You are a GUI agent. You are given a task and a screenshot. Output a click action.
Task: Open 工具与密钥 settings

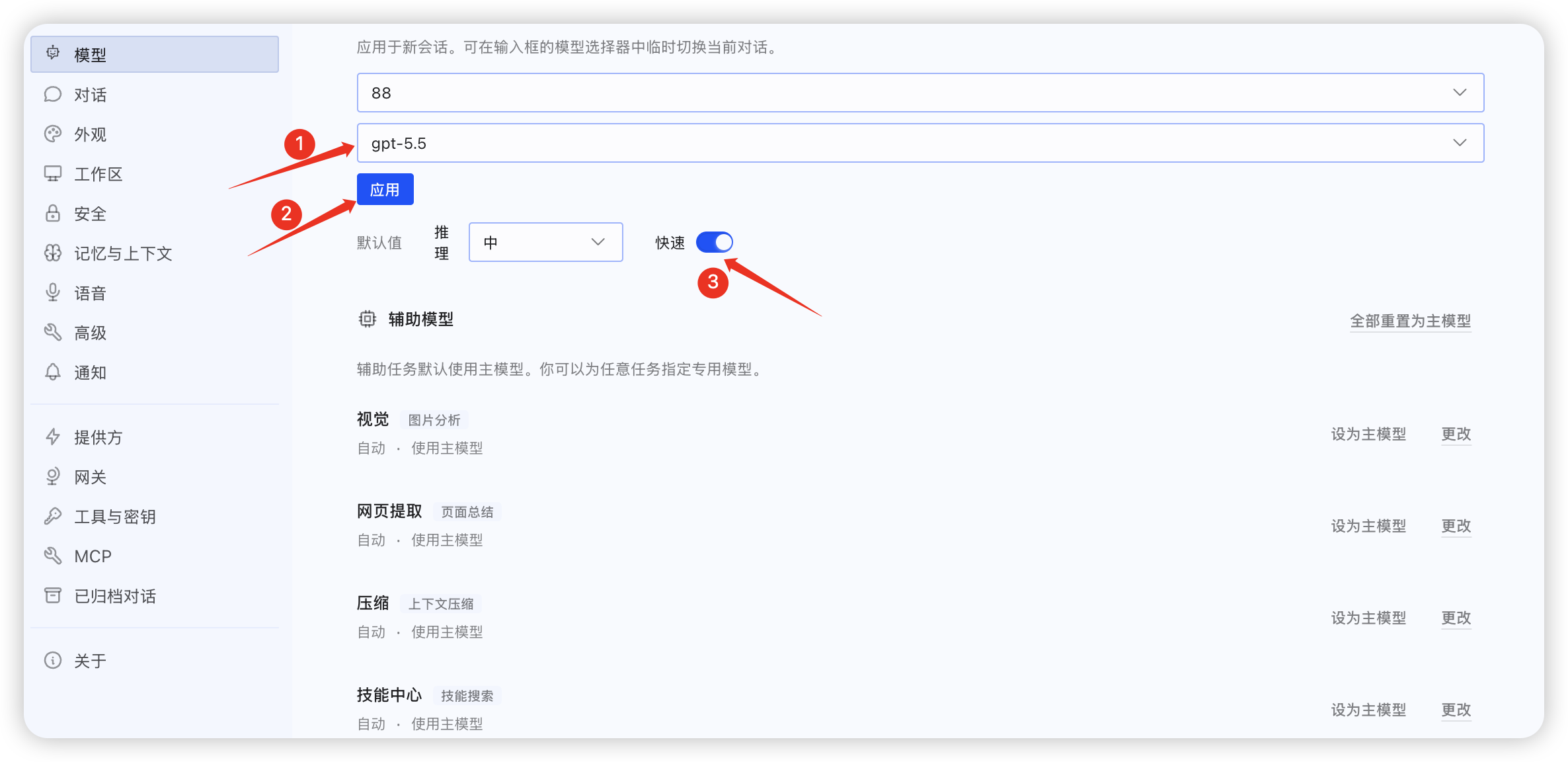[155, 516]
